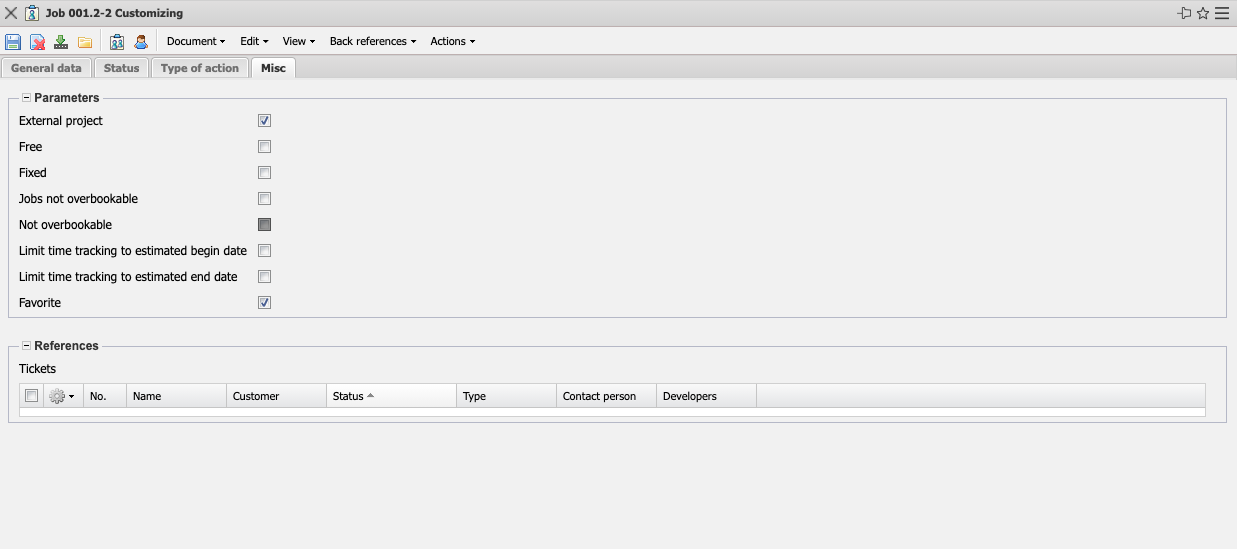Expand the Back references dropdown
The width and height of the screenshot is (1237, 549).
coord(372,42)
